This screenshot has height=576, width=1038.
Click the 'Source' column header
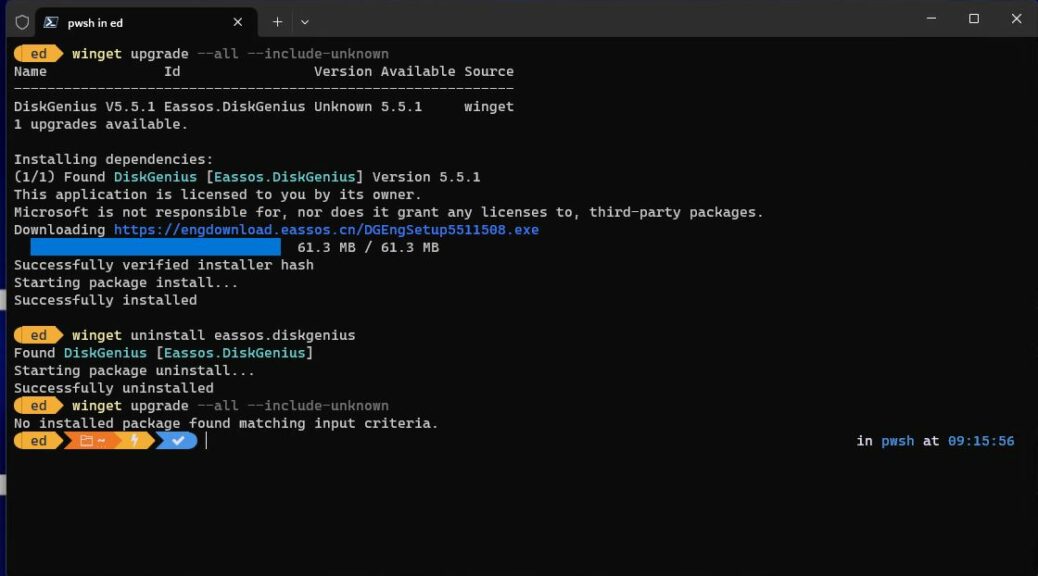point(489,72)
